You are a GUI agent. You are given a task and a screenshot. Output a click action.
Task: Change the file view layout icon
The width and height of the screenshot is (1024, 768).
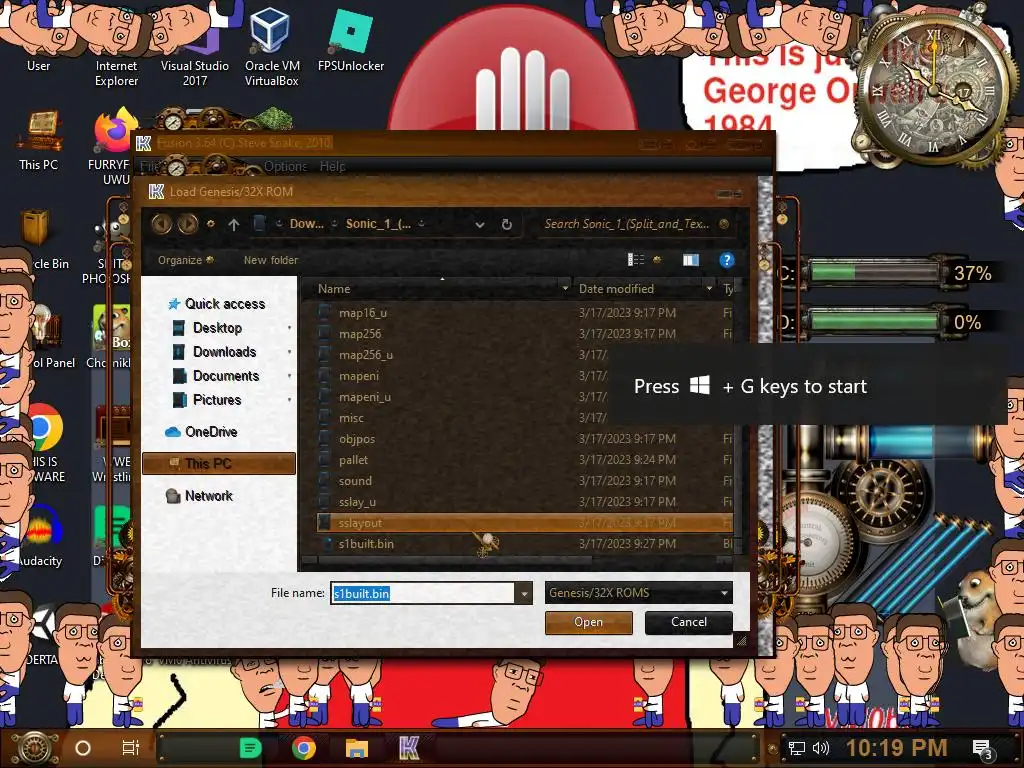tap(635, 260)
